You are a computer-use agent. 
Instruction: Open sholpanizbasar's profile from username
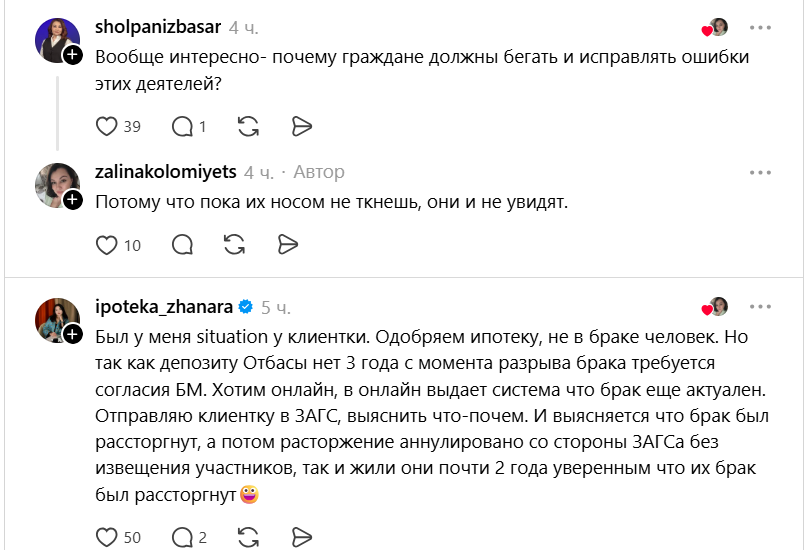pyautogui.click(x=158, y=27)
